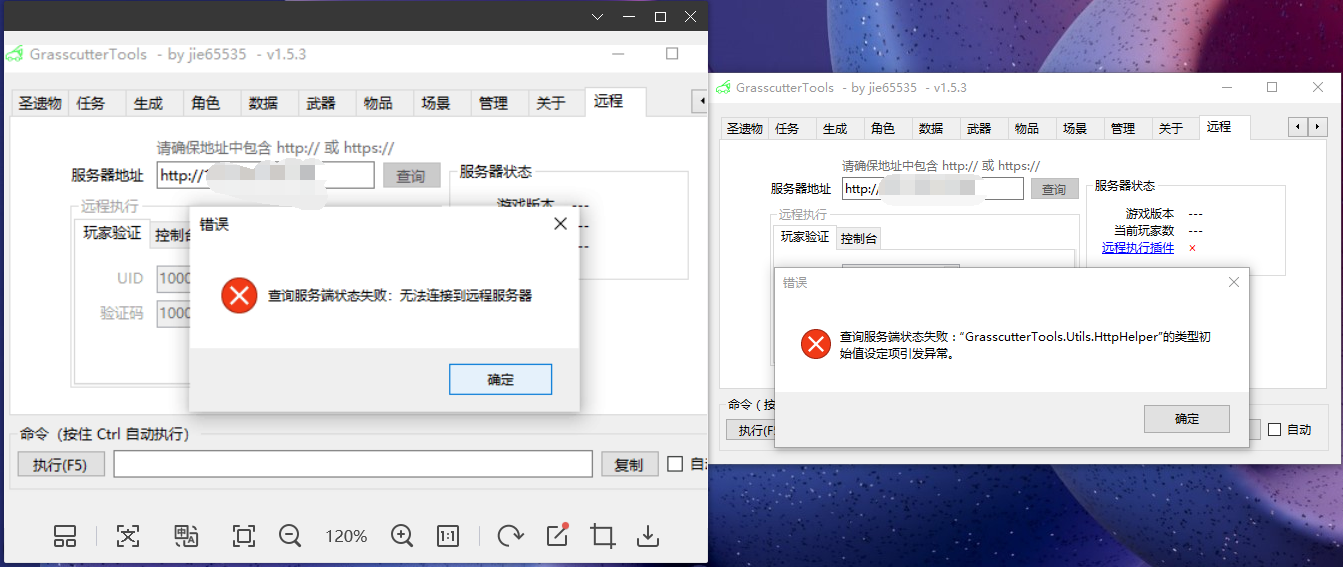Screen dimensions: 1343x567
Task: Click command input box beside 执行(F5) in viewer
Action: point(353,464)
